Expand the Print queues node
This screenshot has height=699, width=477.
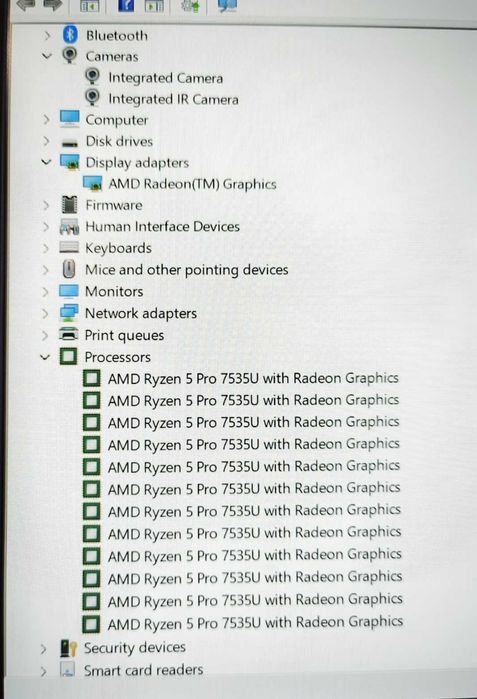[45, 335]
